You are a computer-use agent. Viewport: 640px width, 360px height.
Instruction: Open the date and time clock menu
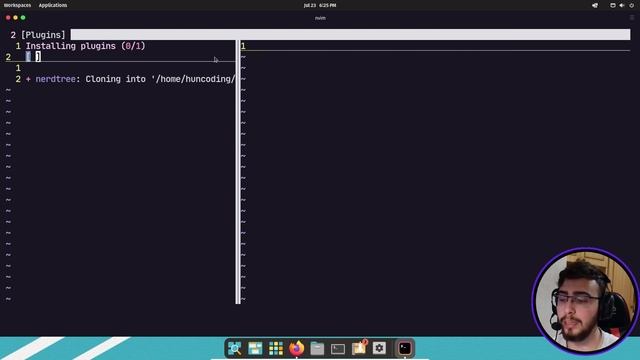(x=320, y=5)
